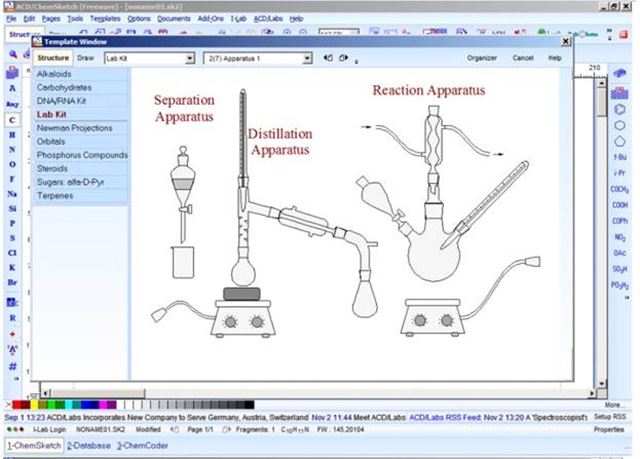Click the Any atom tool

pos(12,104)
